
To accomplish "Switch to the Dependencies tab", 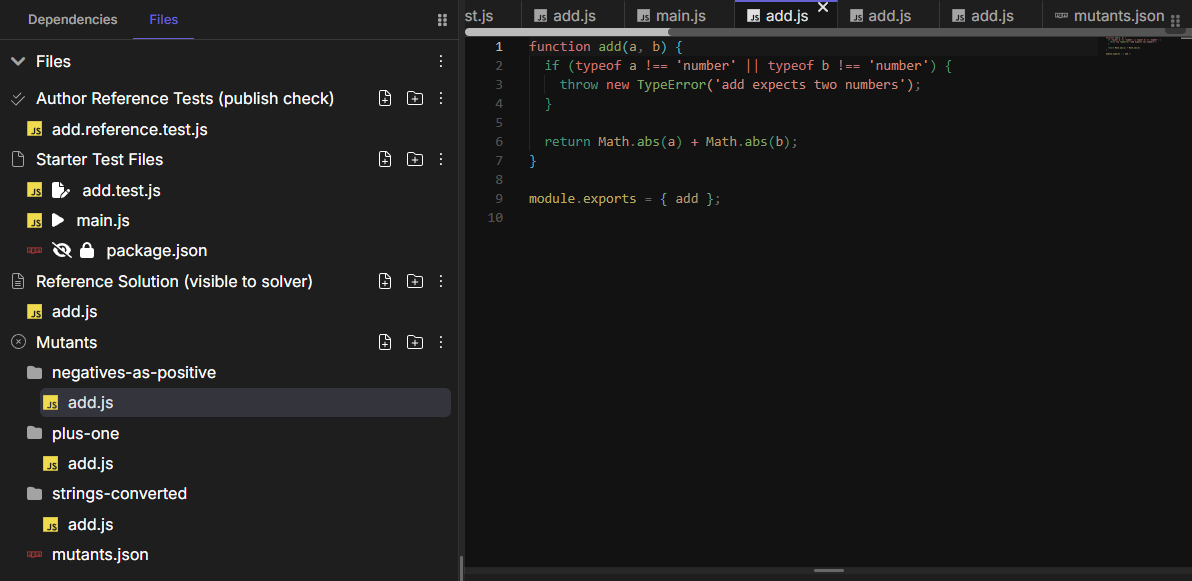I will [73, 20].
